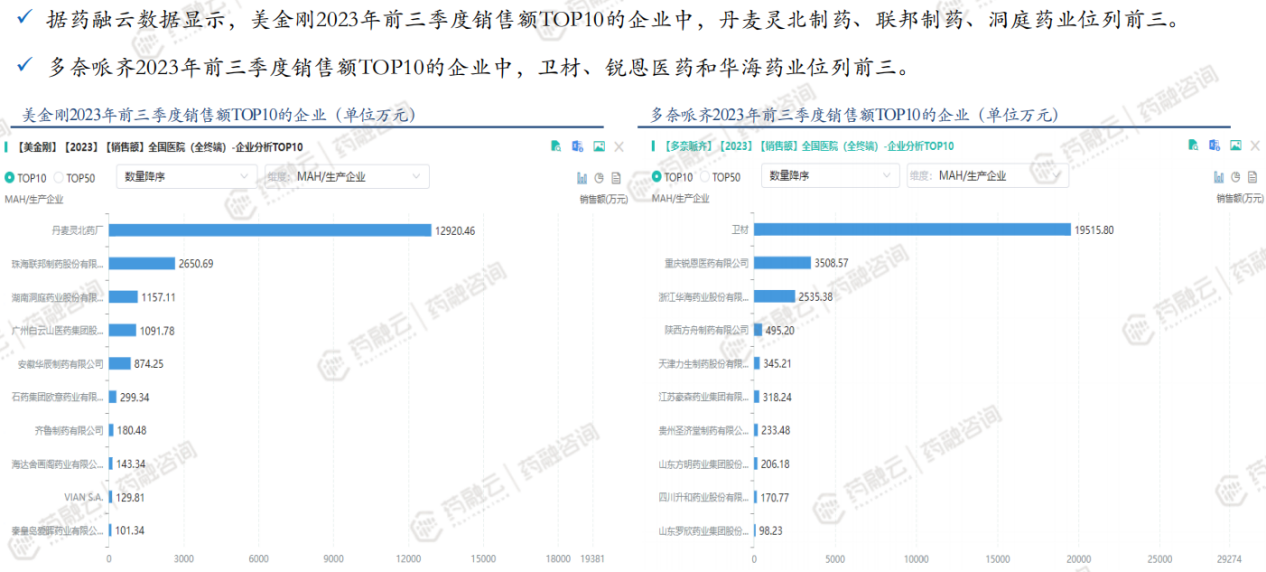
Task: Click 销售额(万元) label in 美金刚 panel
Action: click(x=603, y=198)
